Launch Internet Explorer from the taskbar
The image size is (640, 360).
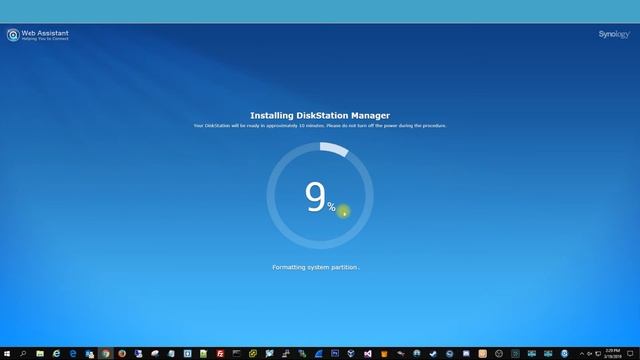coord(56,353)
